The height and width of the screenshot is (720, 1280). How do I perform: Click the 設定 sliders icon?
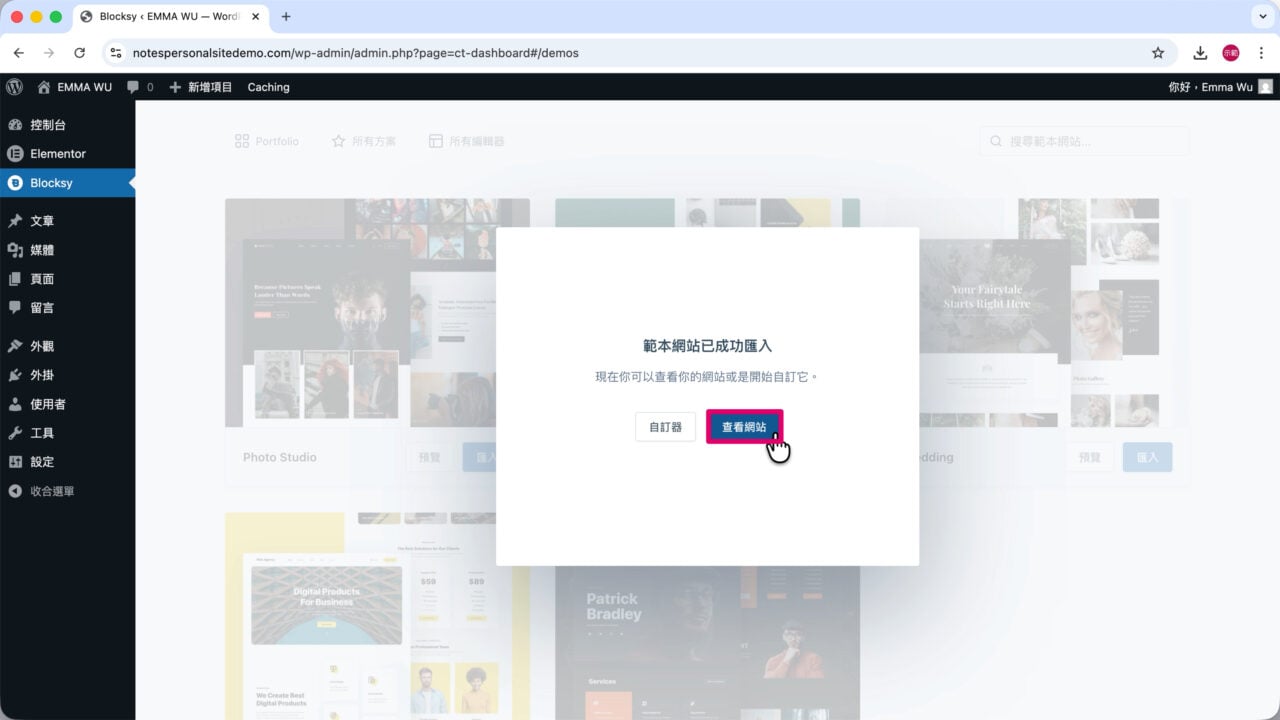[x=15, y=462]
